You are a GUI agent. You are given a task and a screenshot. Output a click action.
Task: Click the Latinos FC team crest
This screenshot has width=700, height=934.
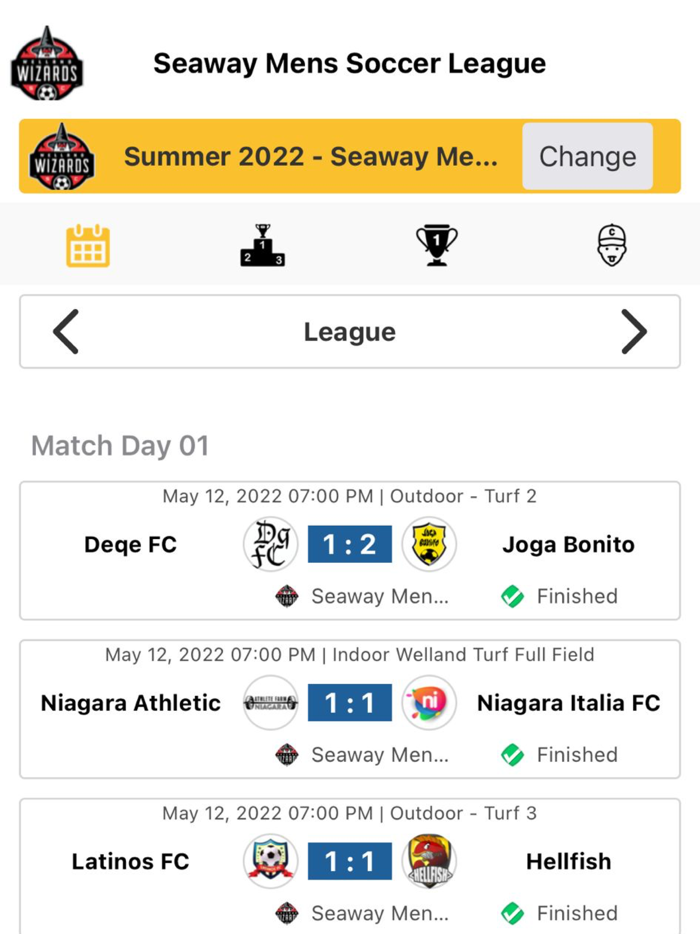(x=270, y=860)
